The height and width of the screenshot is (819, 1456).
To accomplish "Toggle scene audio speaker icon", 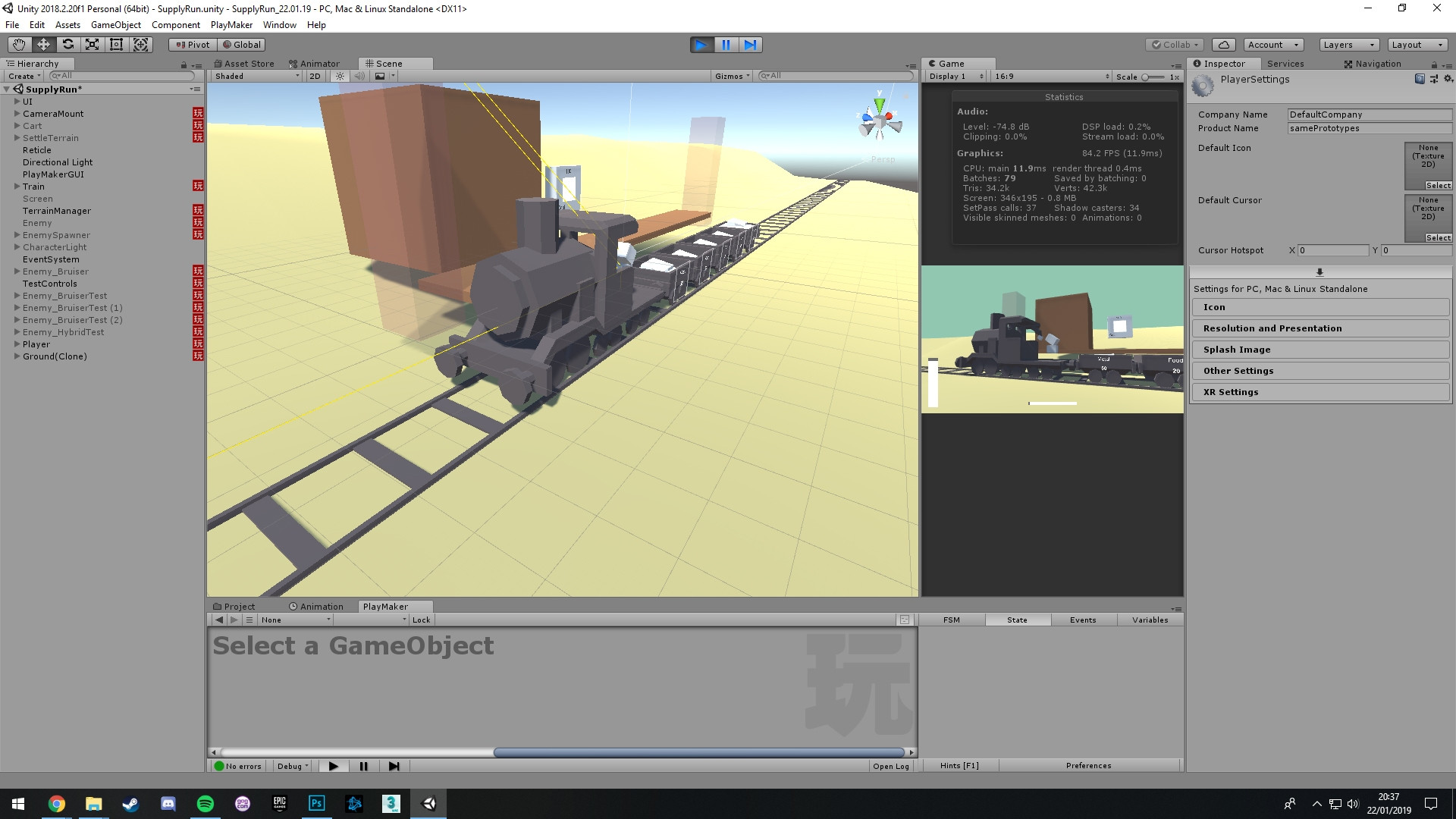I will point(359,76).
